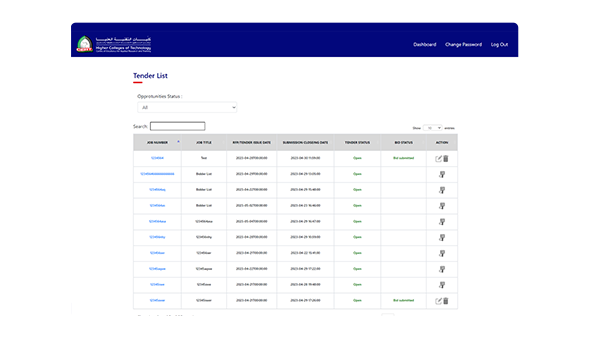Focus the Search input field
Screen dimensions: 590x360
coord(178,126)
